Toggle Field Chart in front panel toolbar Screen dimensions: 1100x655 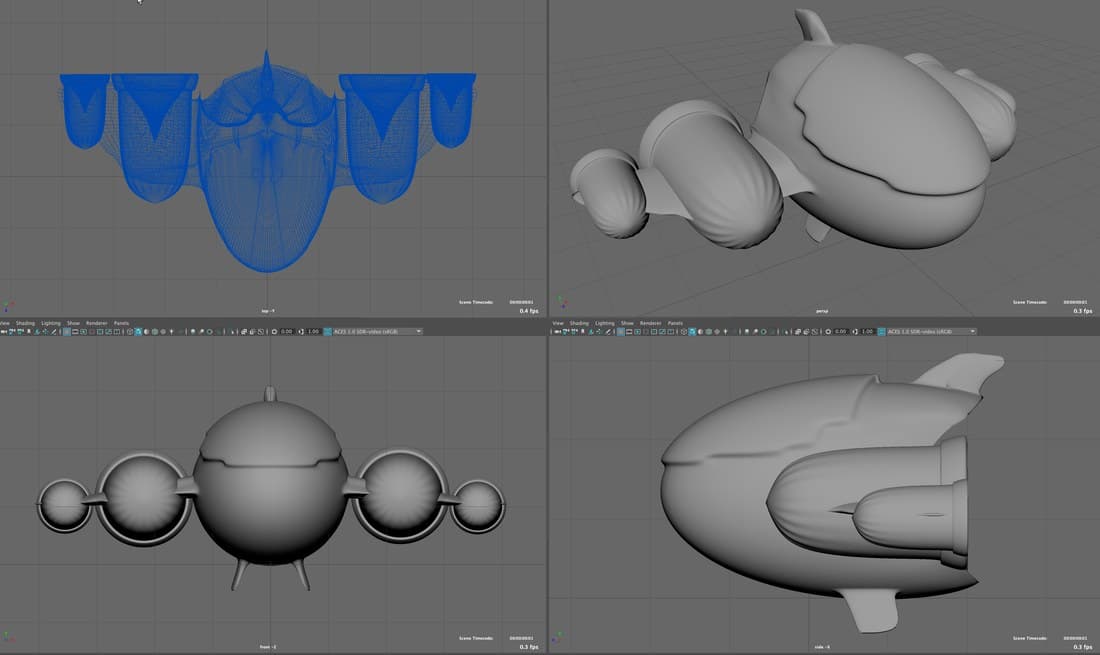[100, 332]
